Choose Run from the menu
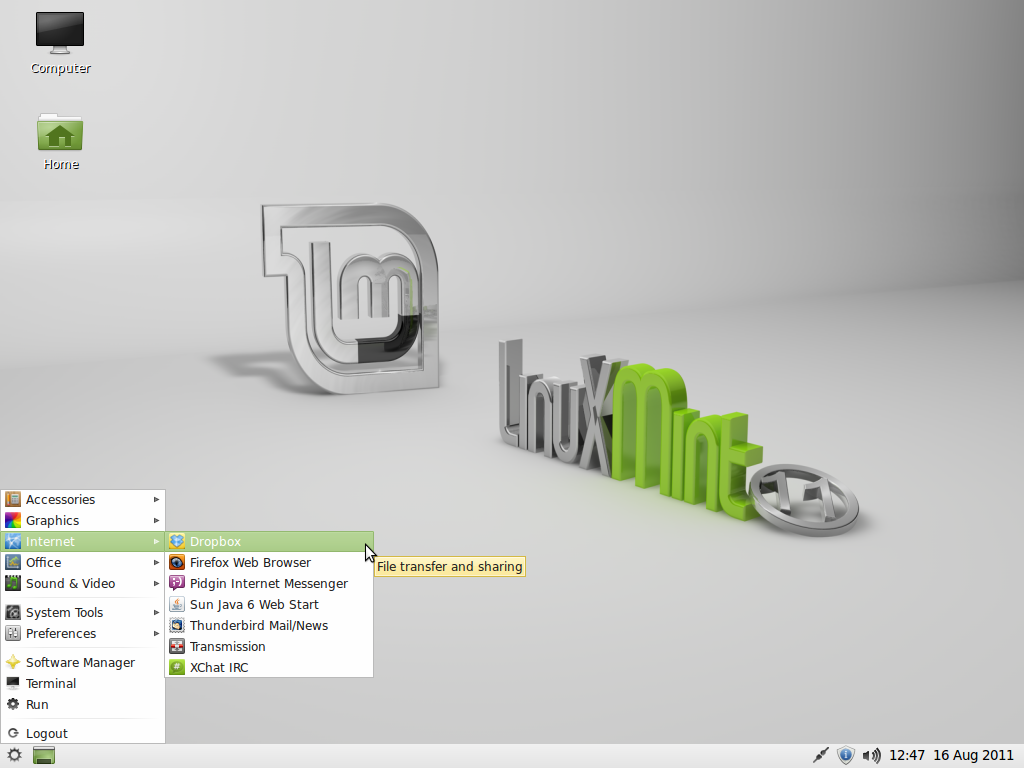Image resolution: width=1024 pixels, height=768 pixels. coord(83,704)
